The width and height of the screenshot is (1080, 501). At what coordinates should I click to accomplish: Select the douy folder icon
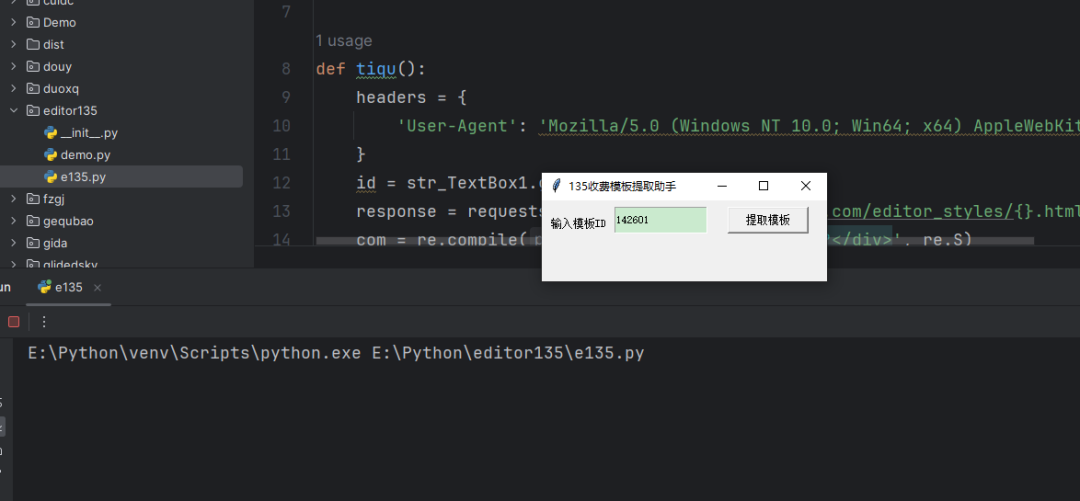coord(32,67)
